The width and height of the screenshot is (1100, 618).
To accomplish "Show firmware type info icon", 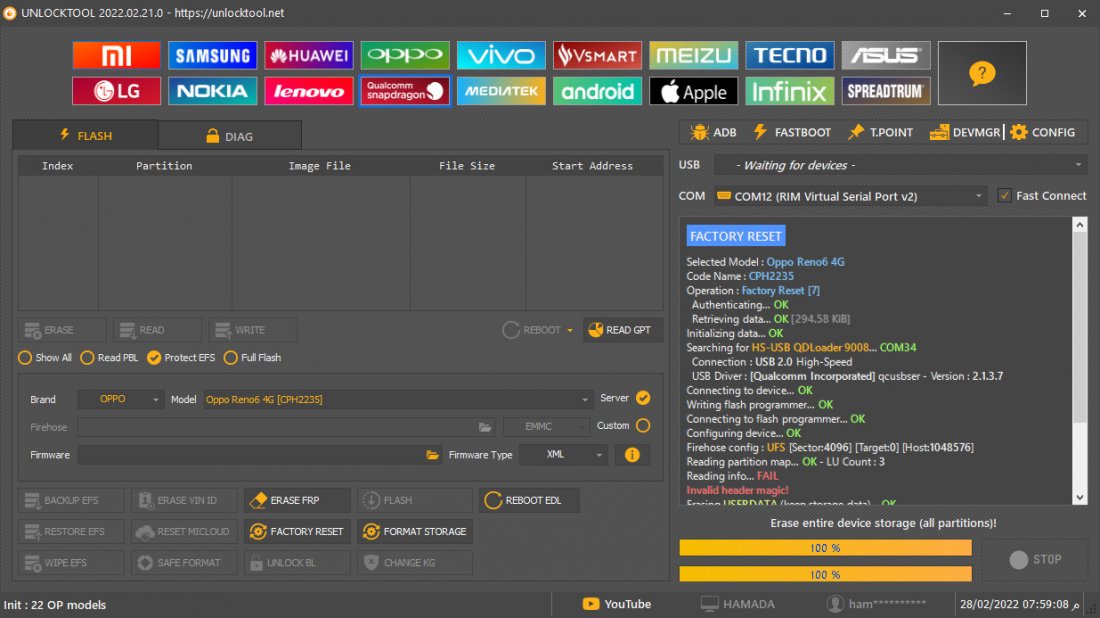I will 632,455.
